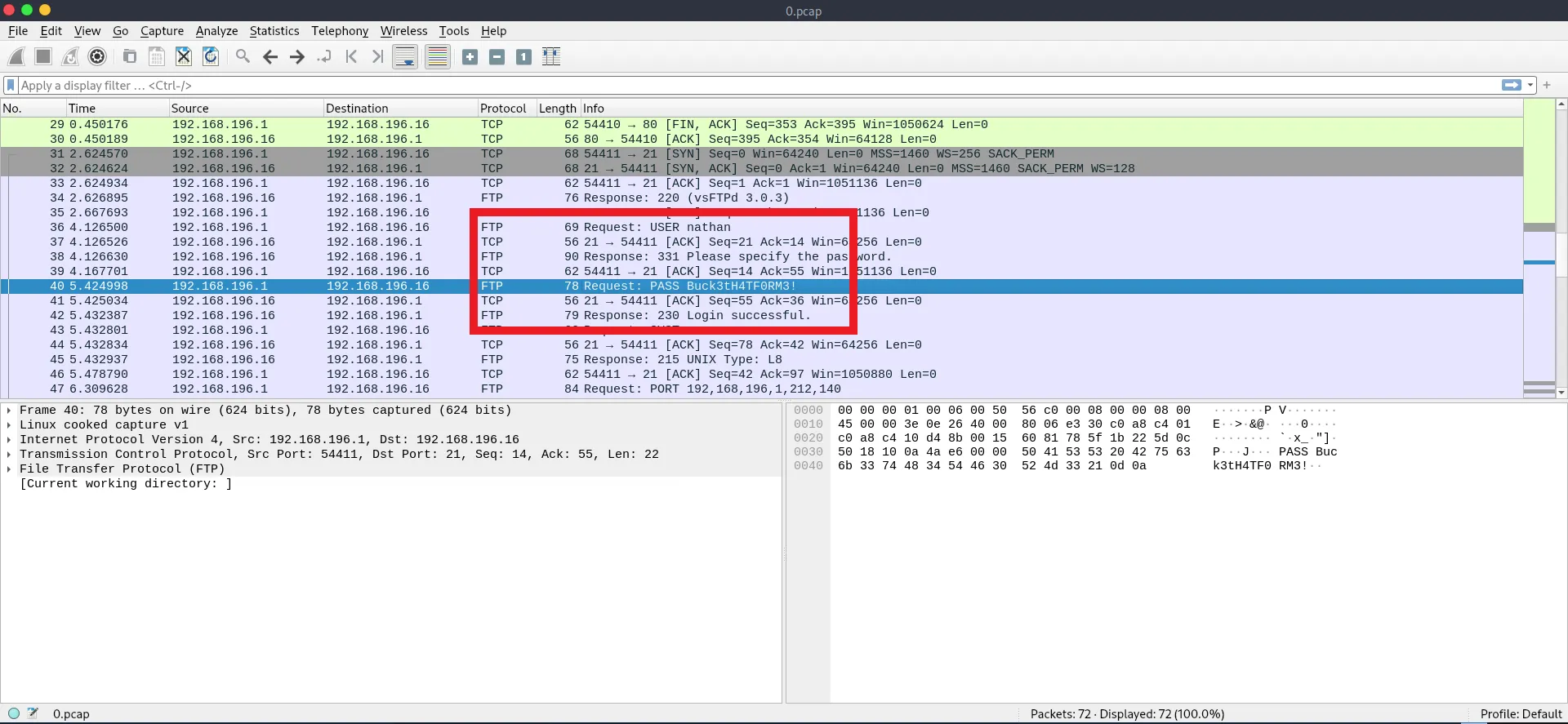Screen dimensions: 1568x724
Task: Select packet 45 UNIX Type L8 response
Action: point(761,360)
